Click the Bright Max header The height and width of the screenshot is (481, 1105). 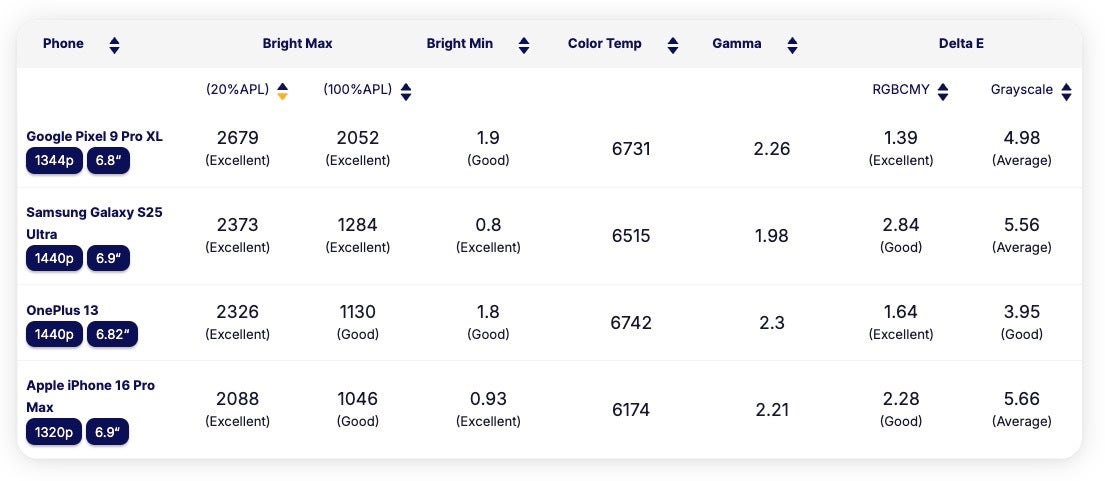click(x=297, y=44)
